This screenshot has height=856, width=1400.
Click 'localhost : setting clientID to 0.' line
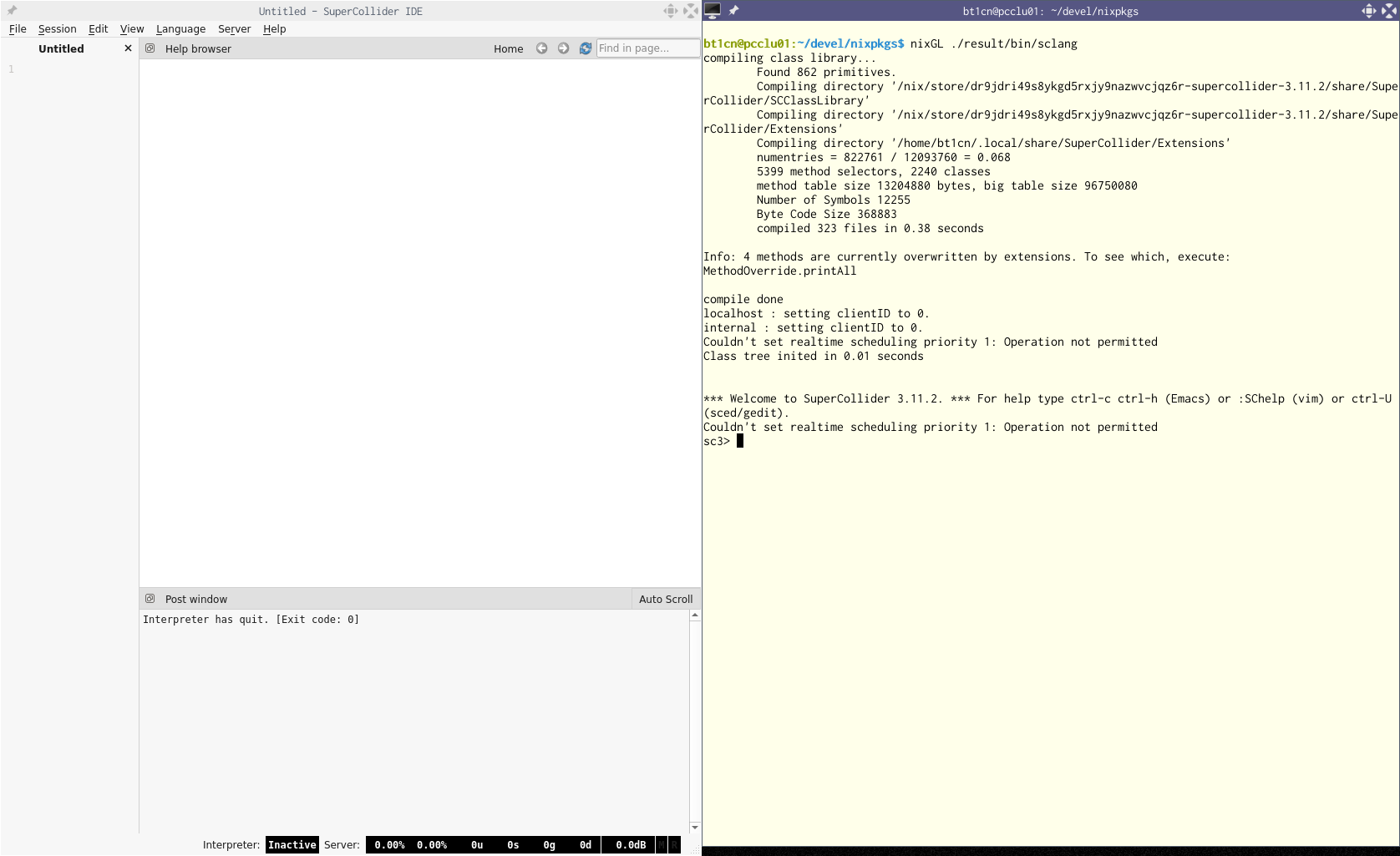point(816,313)
